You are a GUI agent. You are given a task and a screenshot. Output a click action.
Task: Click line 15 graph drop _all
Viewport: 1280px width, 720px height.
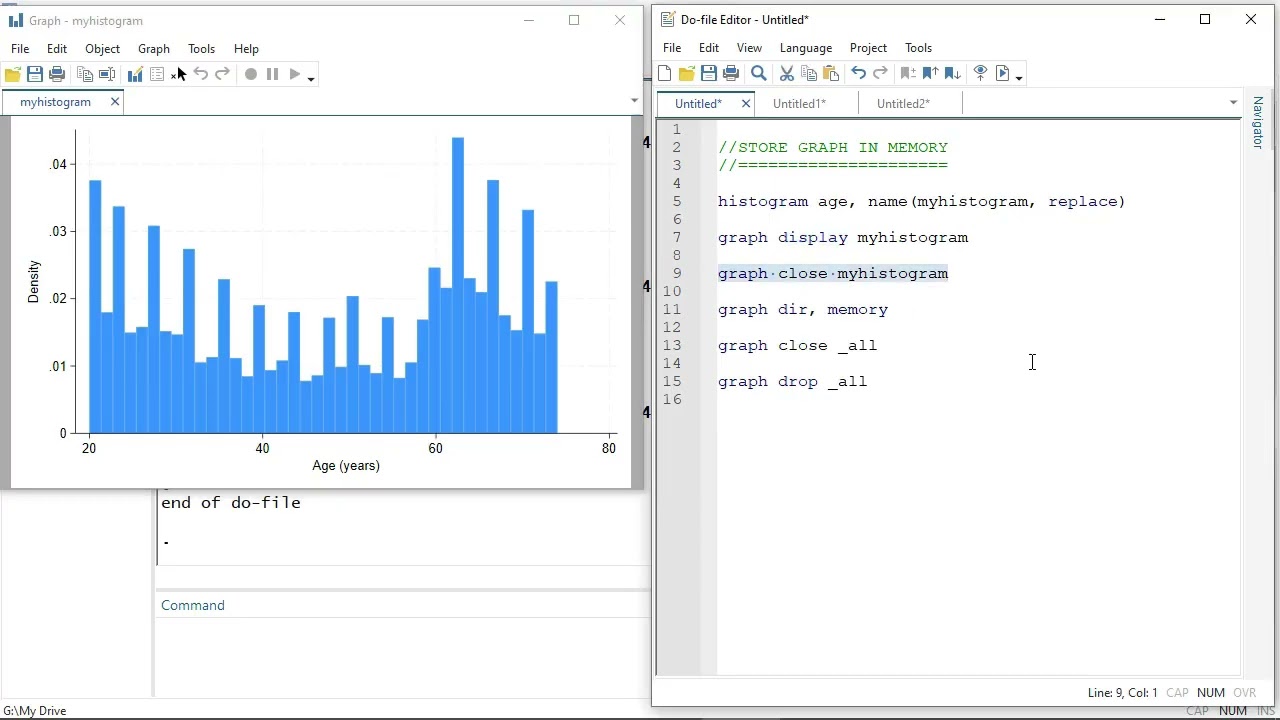(792, 381)
